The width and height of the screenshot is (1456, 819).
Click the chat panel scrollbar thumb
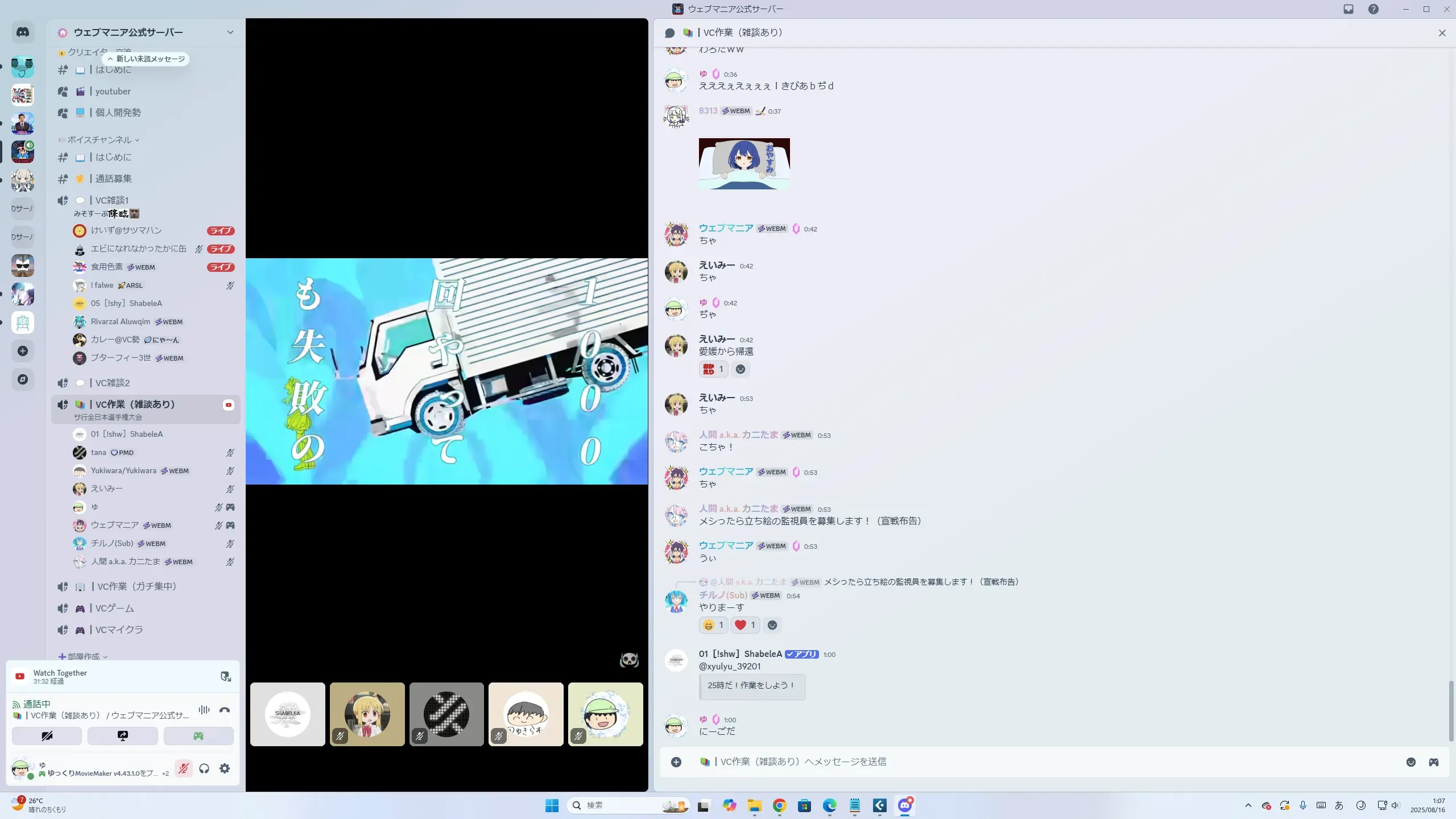tap(1450, 711)
